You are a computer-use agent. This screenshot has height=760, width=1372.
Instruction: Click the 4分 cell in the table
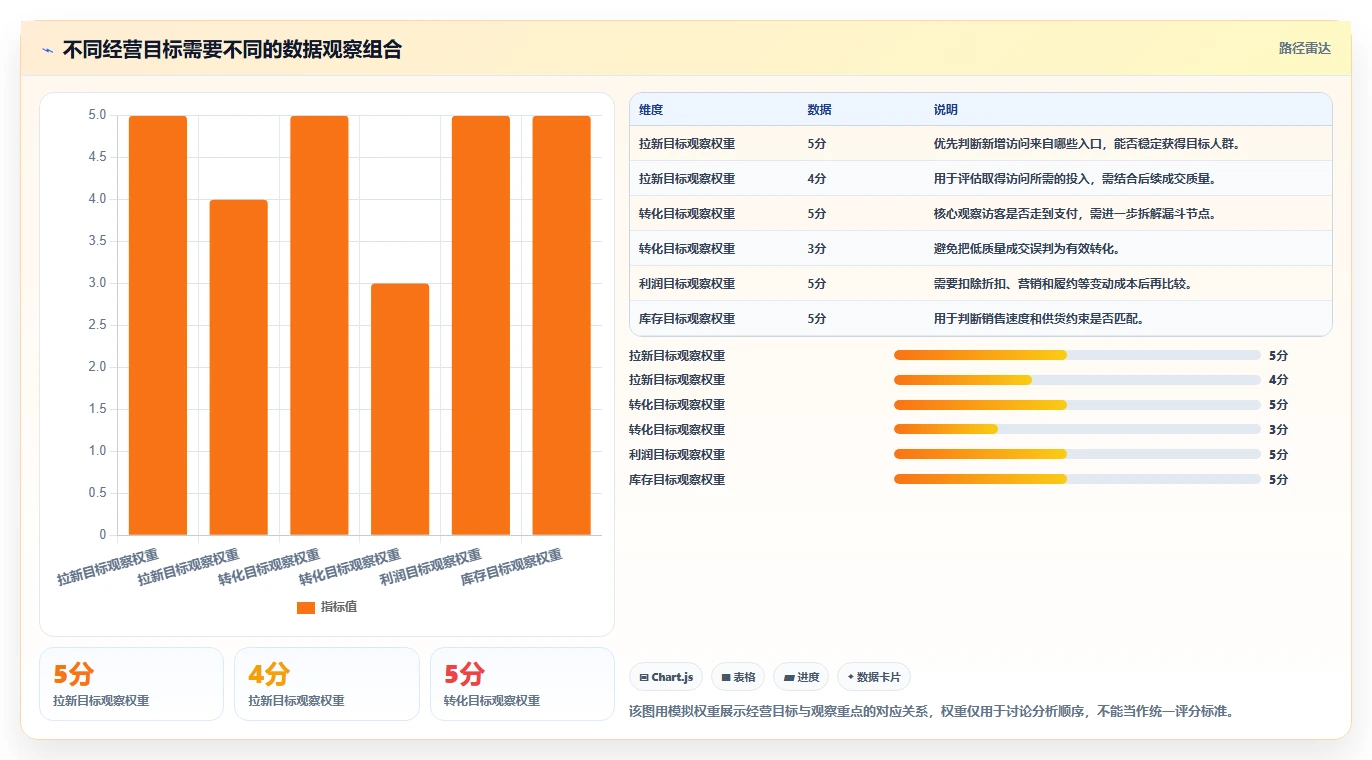point(817,179)
